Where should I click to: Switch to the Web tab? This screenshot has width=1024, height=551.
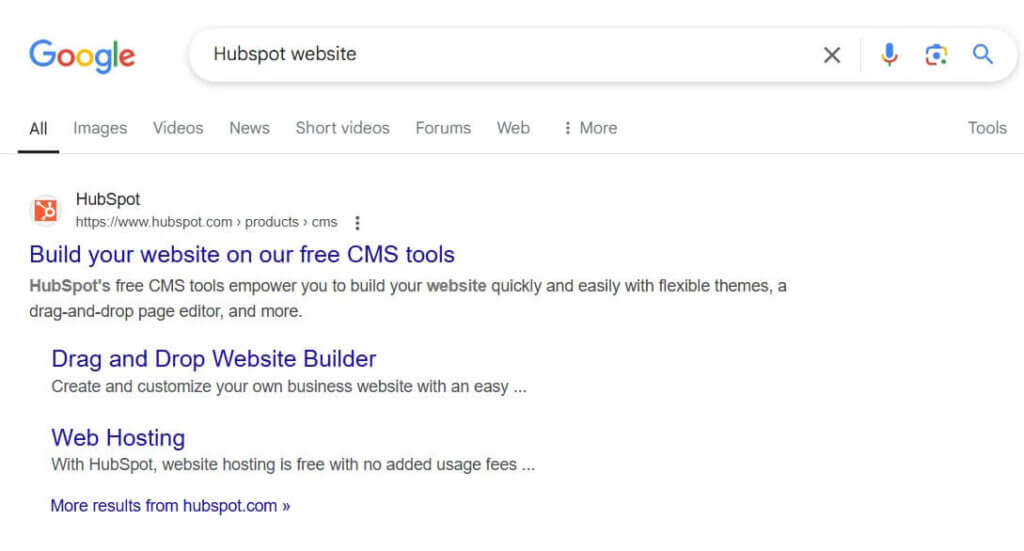513,128
